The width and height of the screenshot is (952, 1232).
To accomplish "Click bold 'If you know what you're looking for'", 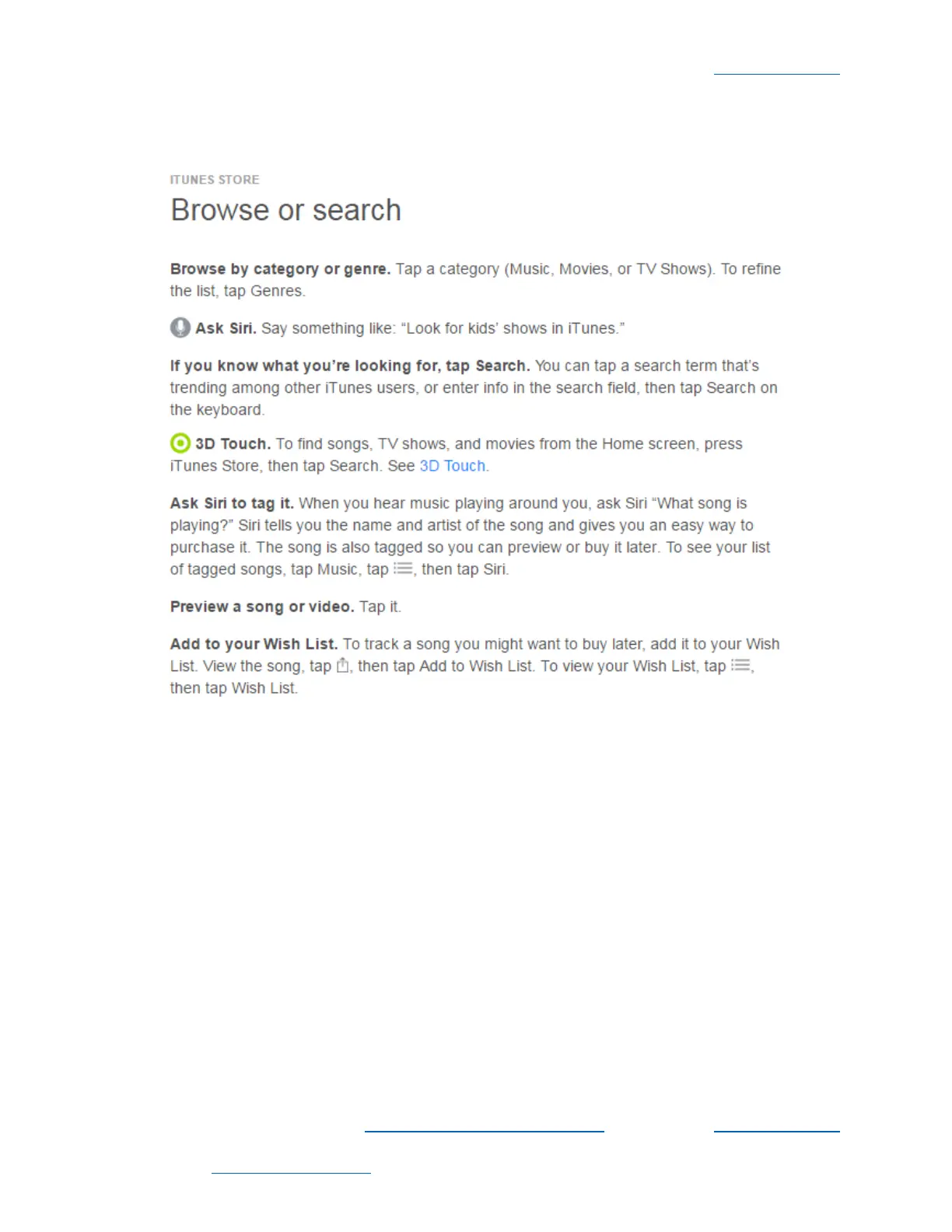I will coord(306,366).
